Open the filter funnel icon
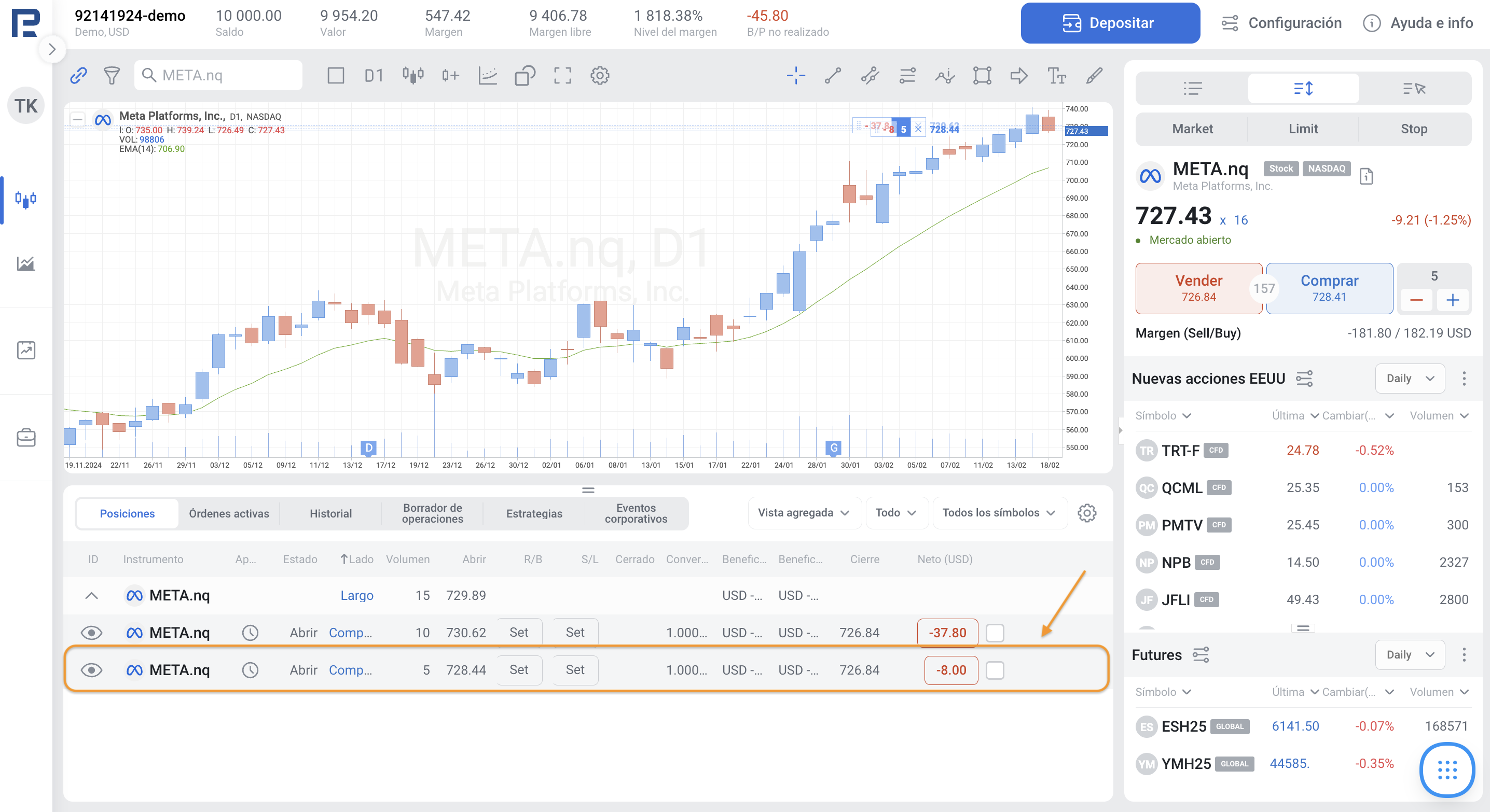This screenshot has width=1490, height=812. (x=112, y=75)
